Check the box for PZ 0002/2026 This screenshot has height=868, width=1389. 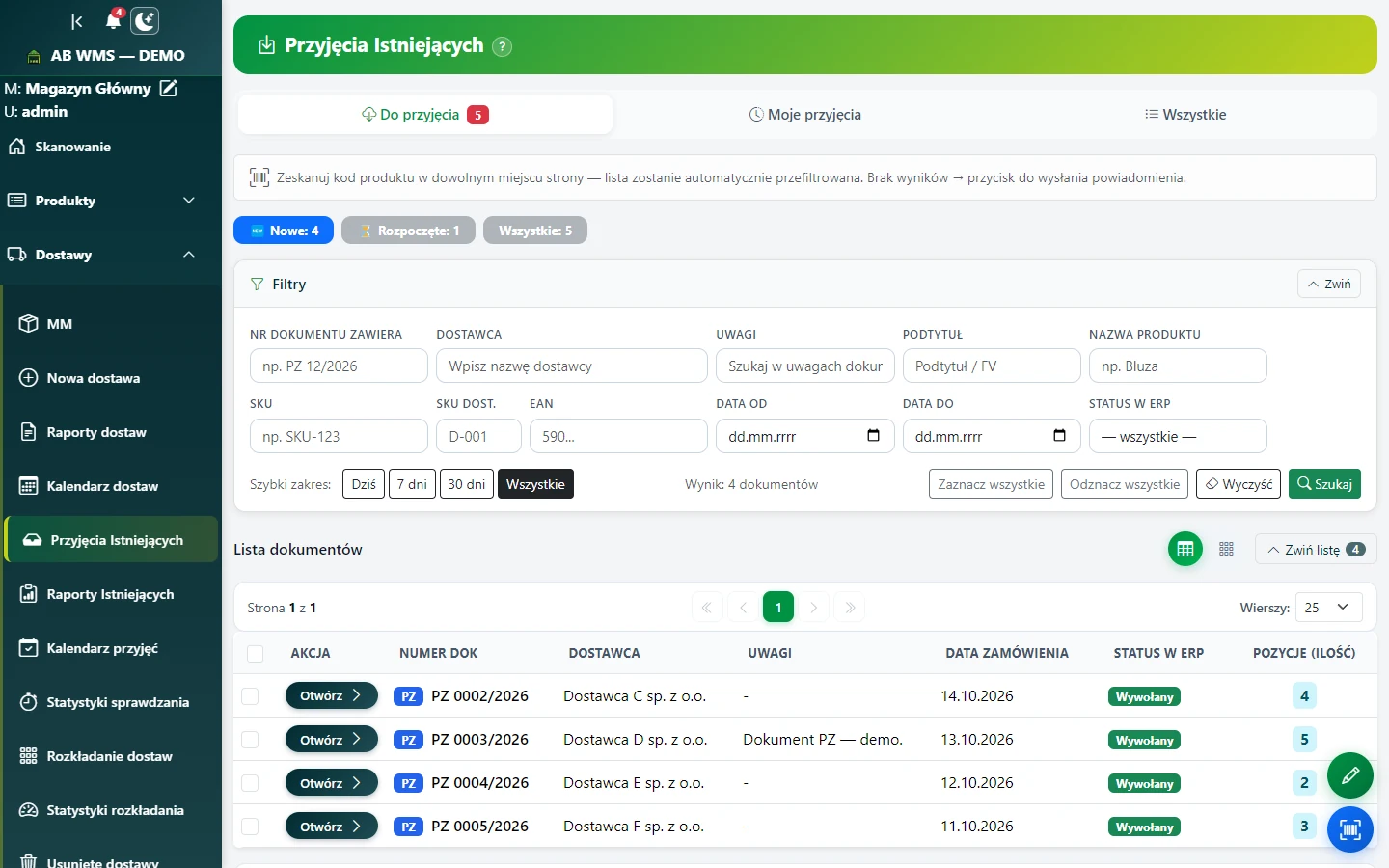tap(250, 696)
